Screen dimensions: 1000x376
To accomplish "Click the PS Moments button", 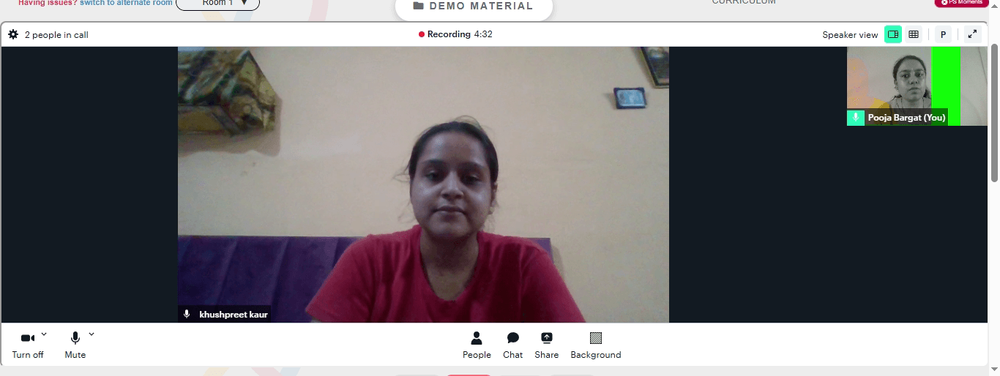I will [961, 3].
